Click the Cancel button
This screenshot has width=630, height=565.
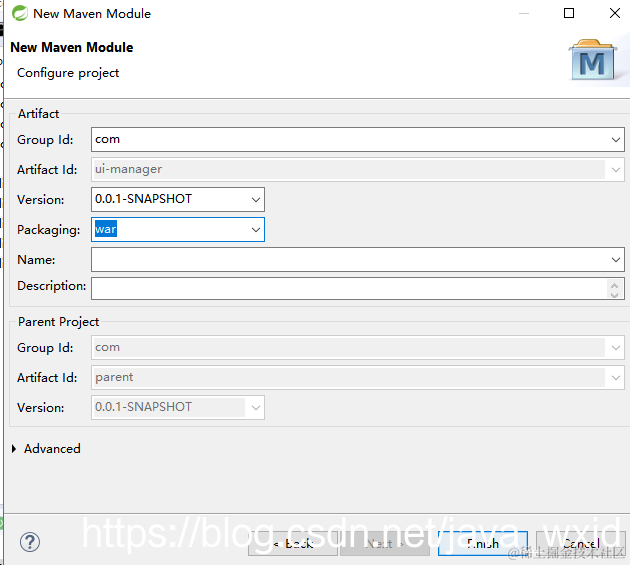point(581,543)
